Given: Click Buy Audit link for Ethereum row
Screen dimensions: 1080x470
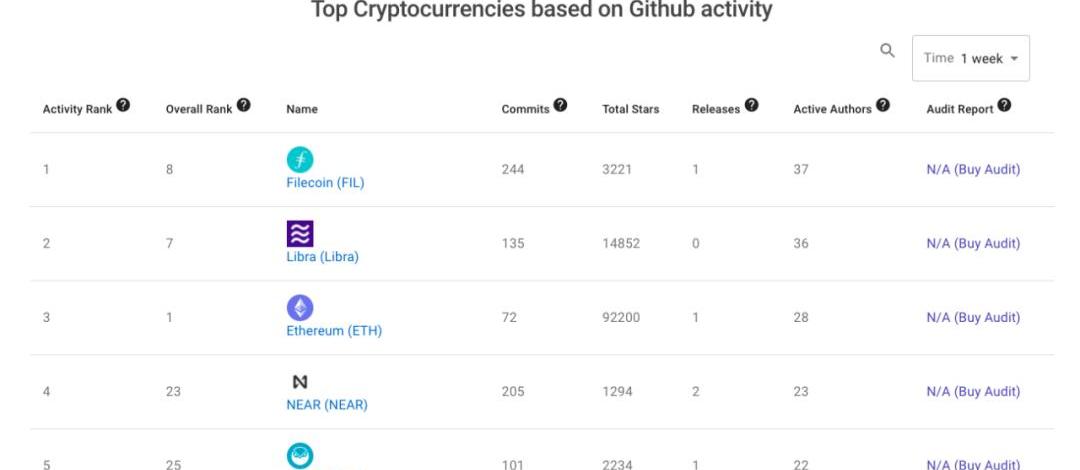Looking at the screenshot, I should (973, 318).
